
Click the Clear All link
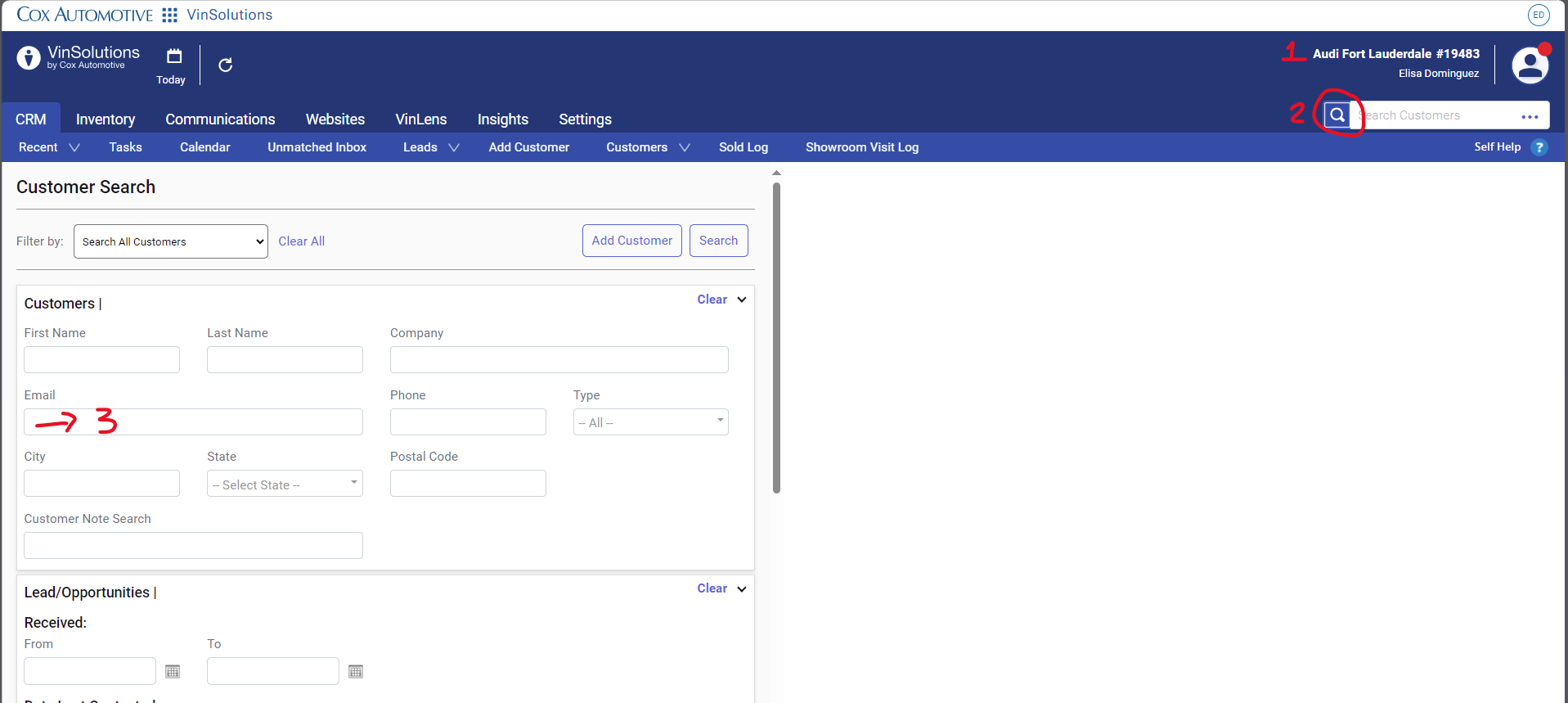[x=301, y=241]
